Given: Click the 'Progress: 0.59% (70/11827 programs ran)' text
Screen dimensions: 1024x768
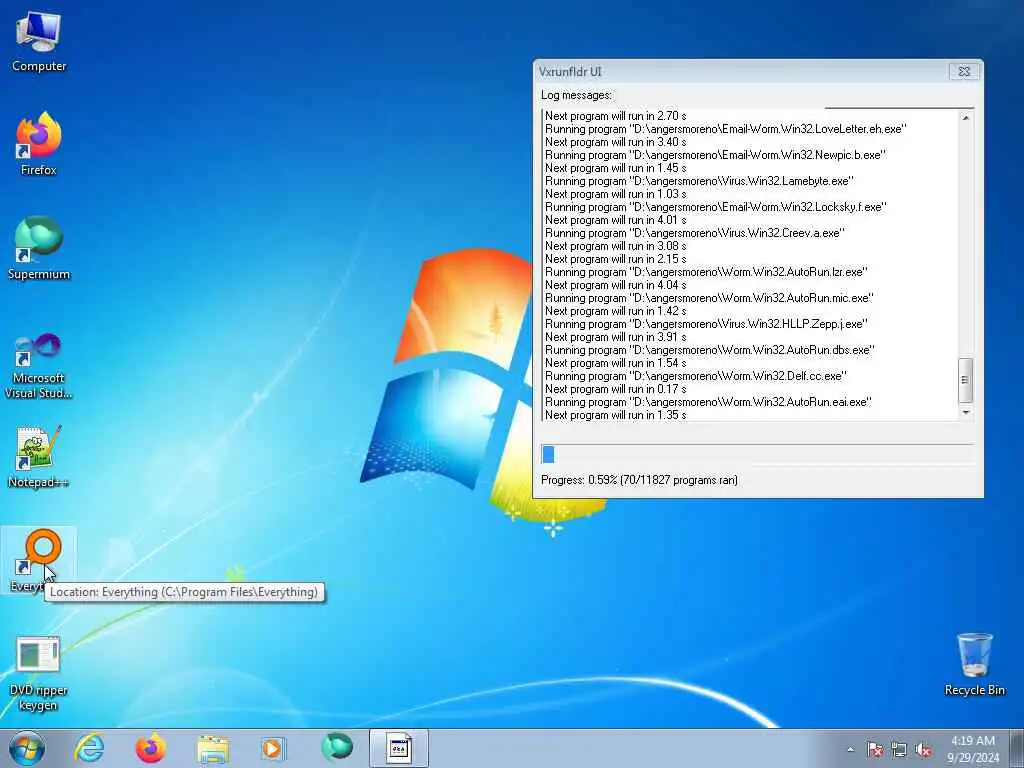Looking at the screenshot, I should click(639, 480).
